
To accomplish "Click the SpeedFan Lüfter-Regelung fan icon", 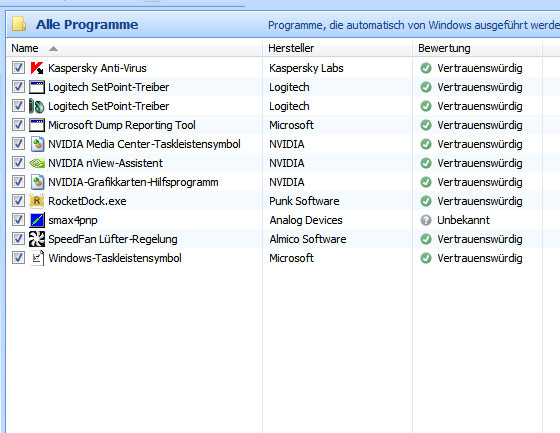I will [x=37, y=239].
